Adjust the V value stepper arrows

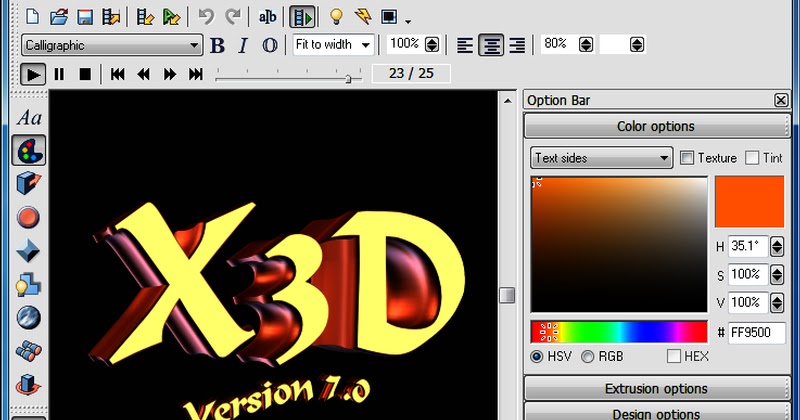777,303
